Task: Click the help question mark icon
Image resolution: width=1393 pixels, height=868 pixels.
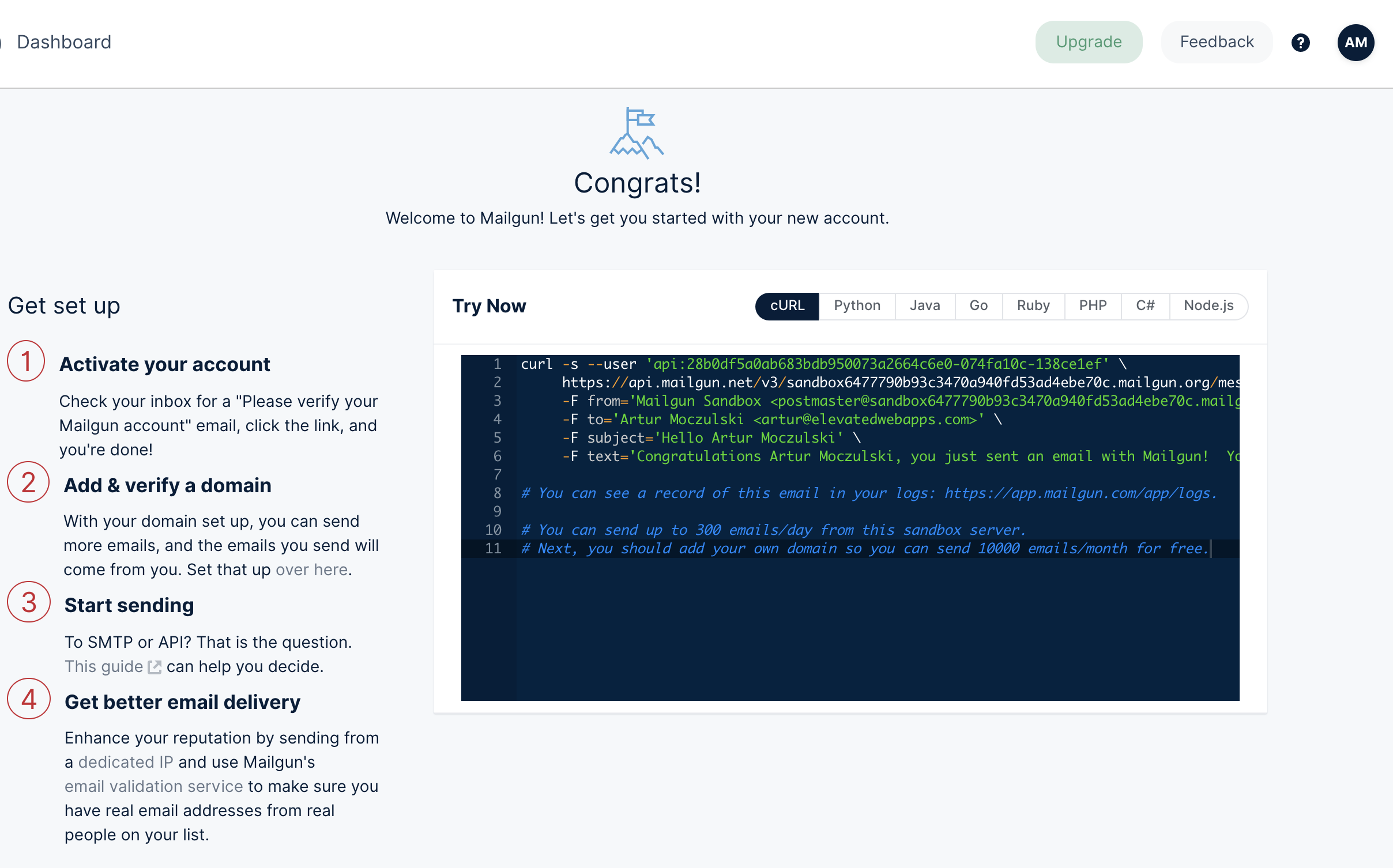Action: click(x=1300, y=43)
